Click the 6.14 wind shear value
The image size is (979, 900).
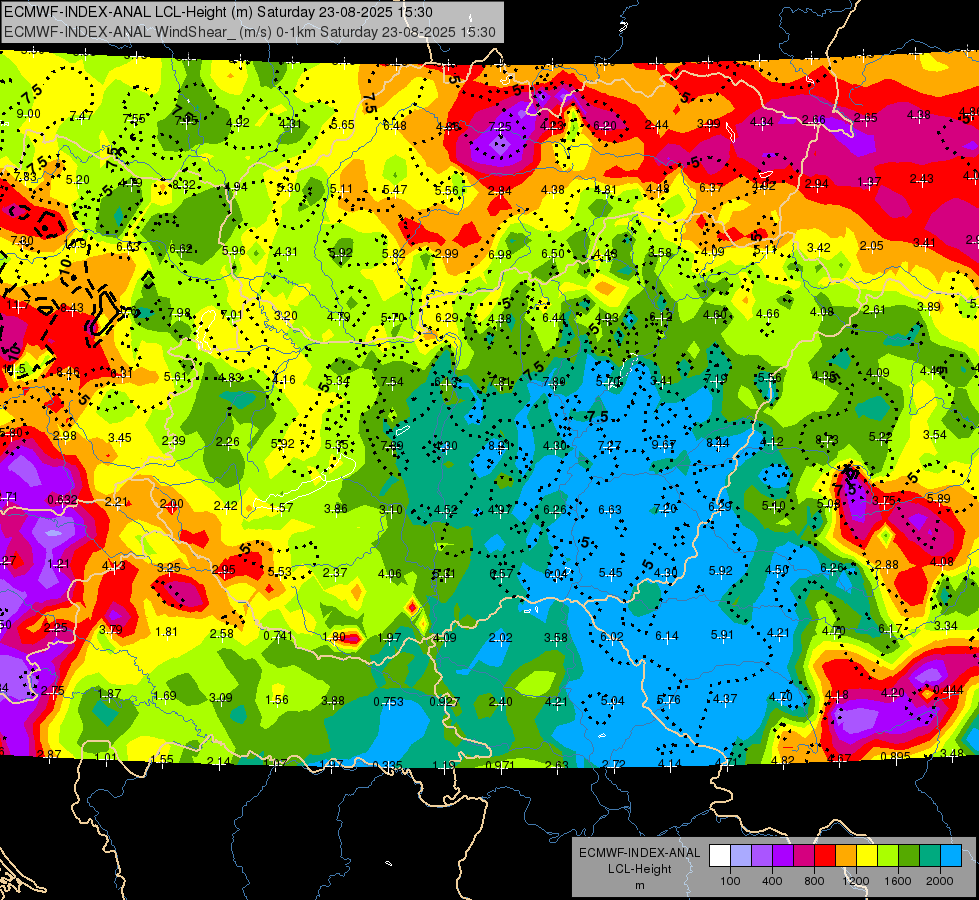click(x=666, y=636)
